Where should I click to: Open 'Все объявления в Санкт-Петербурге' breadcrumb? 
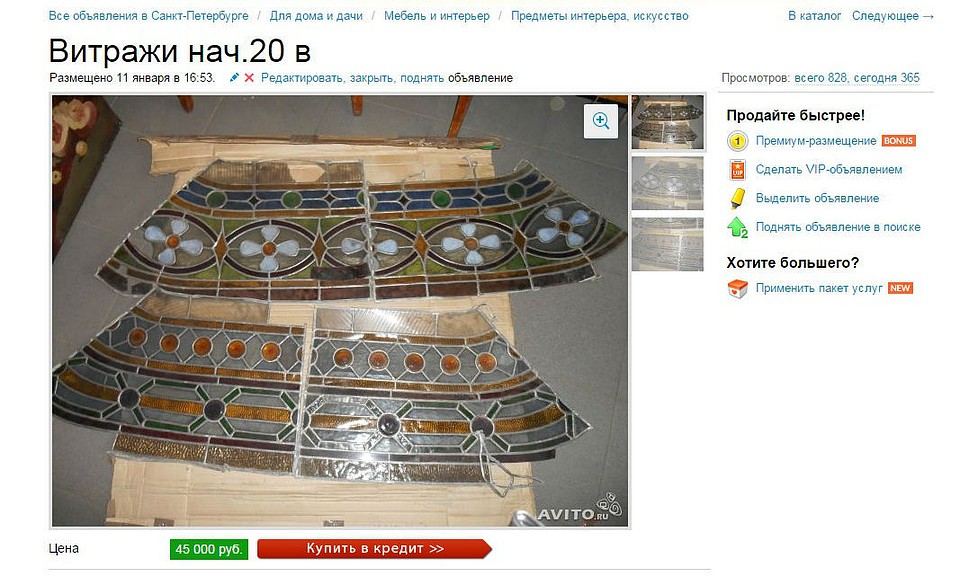(149, 16)
